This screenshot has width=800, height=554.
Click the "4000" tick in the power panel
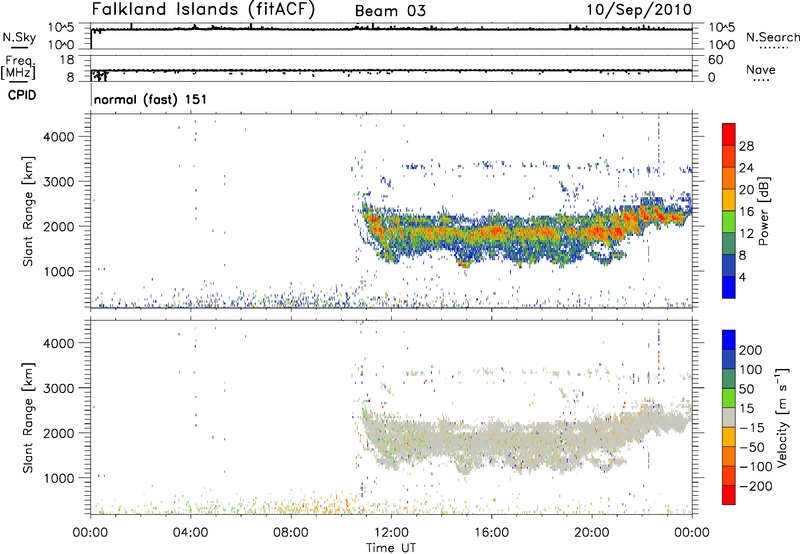59,137
